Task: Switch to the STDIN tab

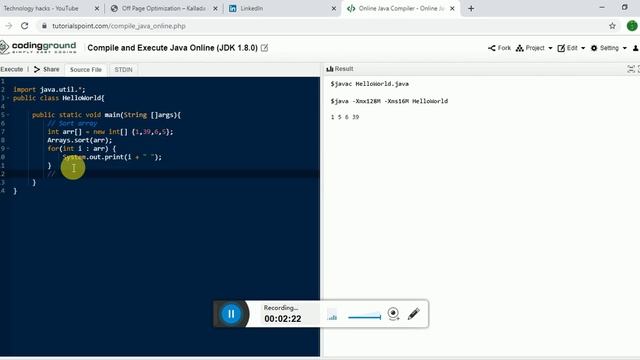Action: (x=123, y=69)
